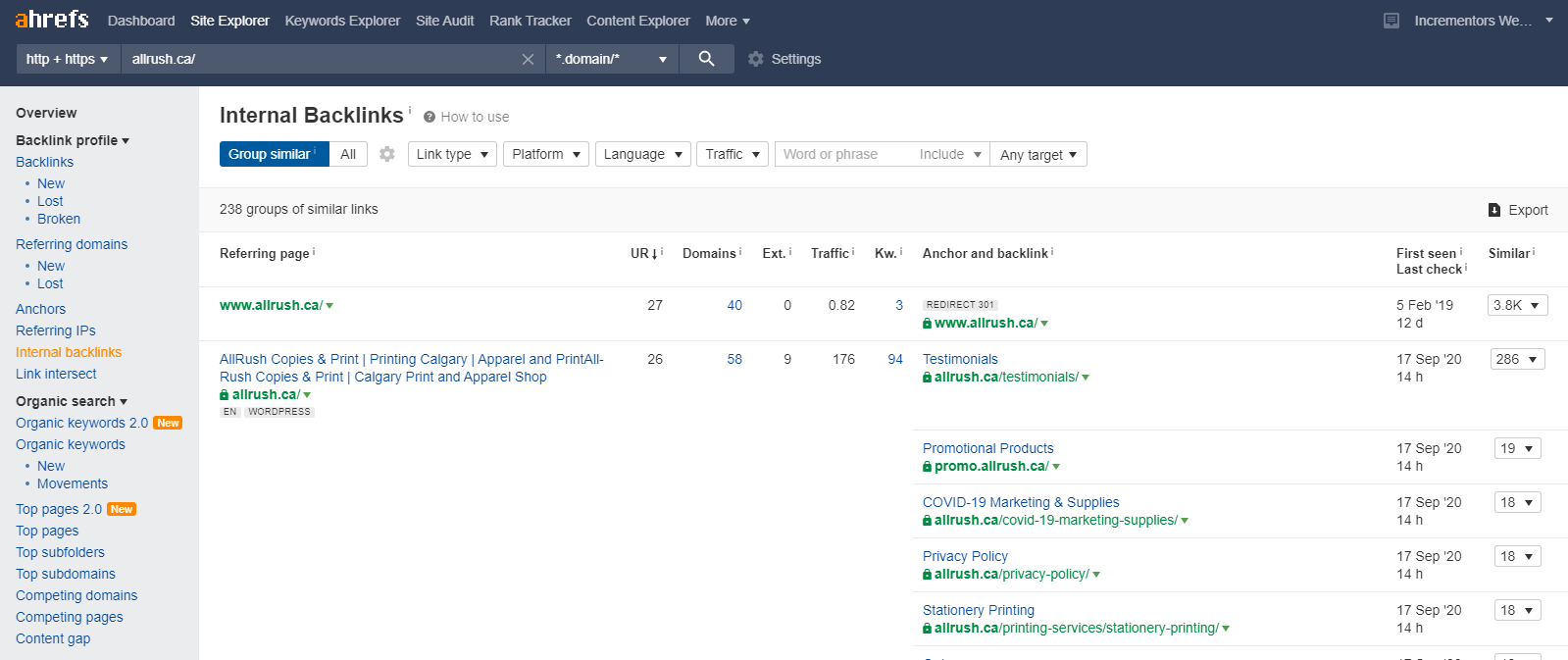Open Content Explorer
This screenshot has width=1568, height=660.
638,21
